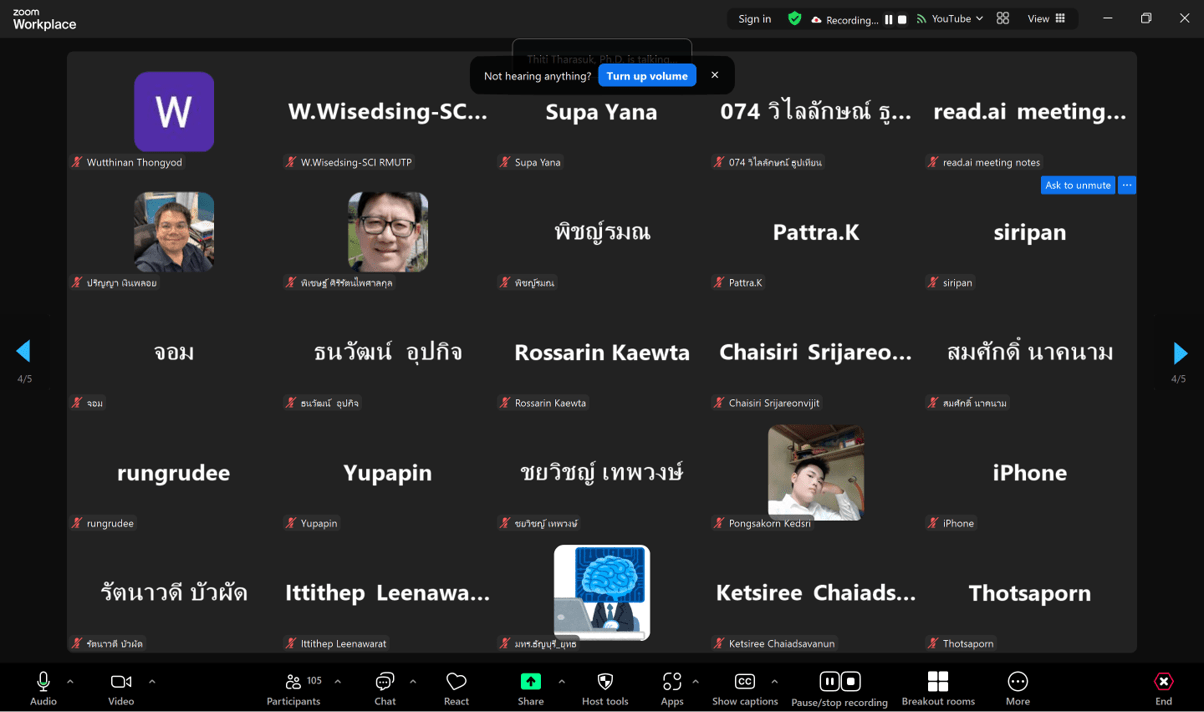
Task: Click the muted mic icon beside rungrudee
Action: point(77,523)
